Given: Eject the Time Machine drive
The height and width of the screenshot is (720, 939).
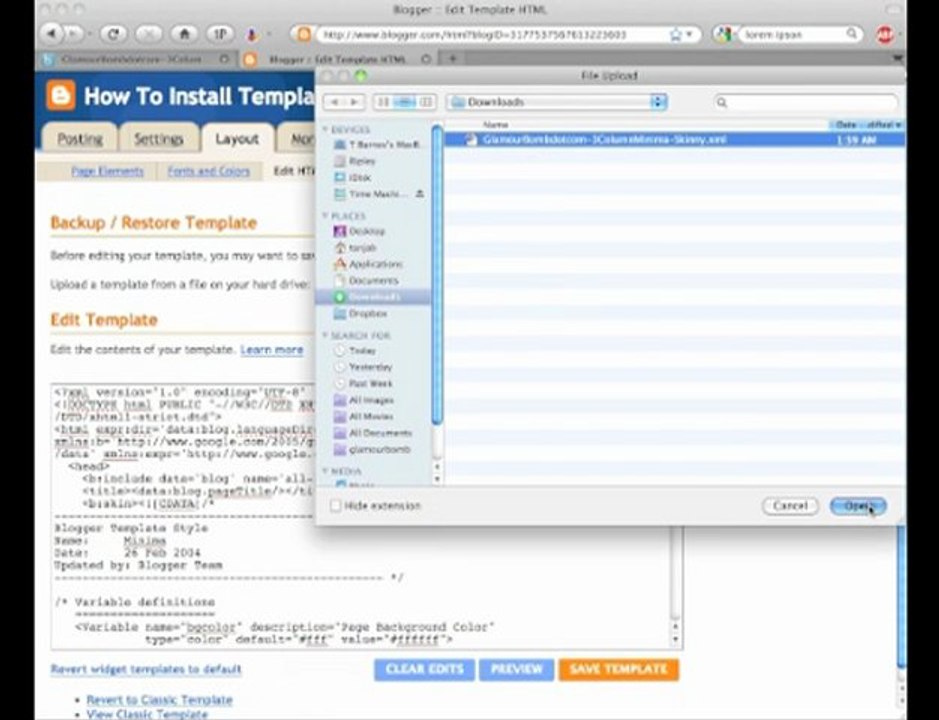Looking at the screenshot, I should [x=420, y=193].
